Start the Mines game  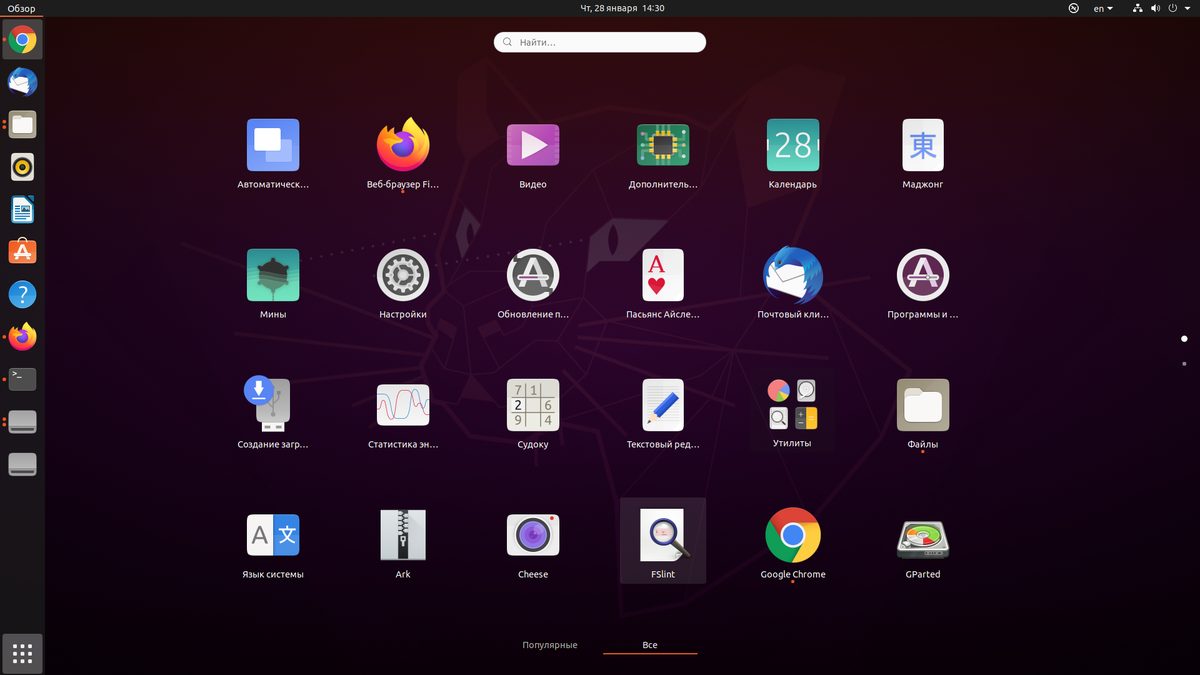point(273,275)
